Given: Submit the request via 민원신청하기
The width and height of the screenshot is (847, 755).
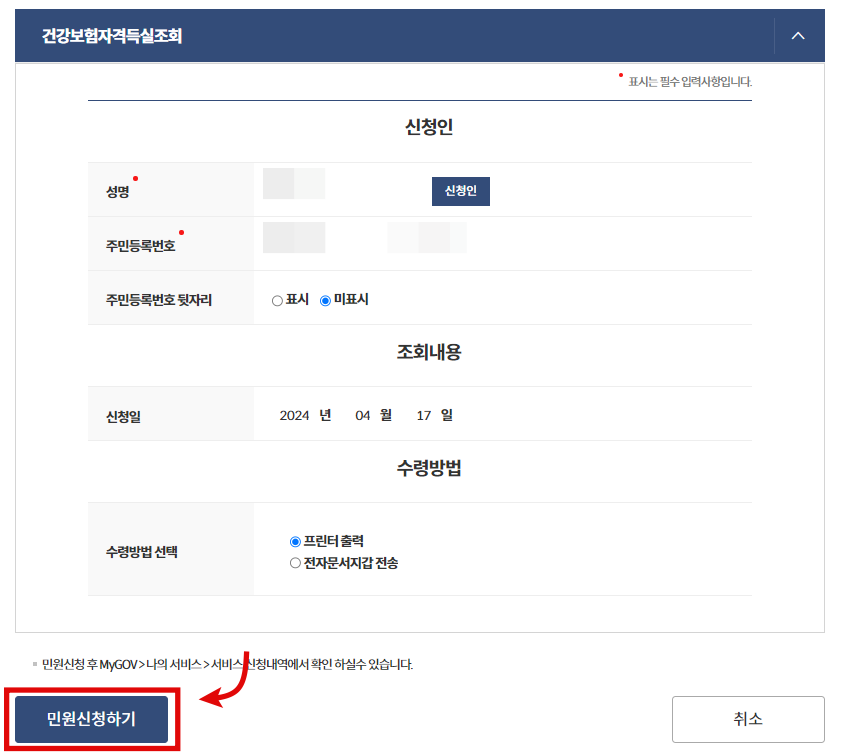Looking at the screenshot, I should pyautogui.click(x=90, y=718).
